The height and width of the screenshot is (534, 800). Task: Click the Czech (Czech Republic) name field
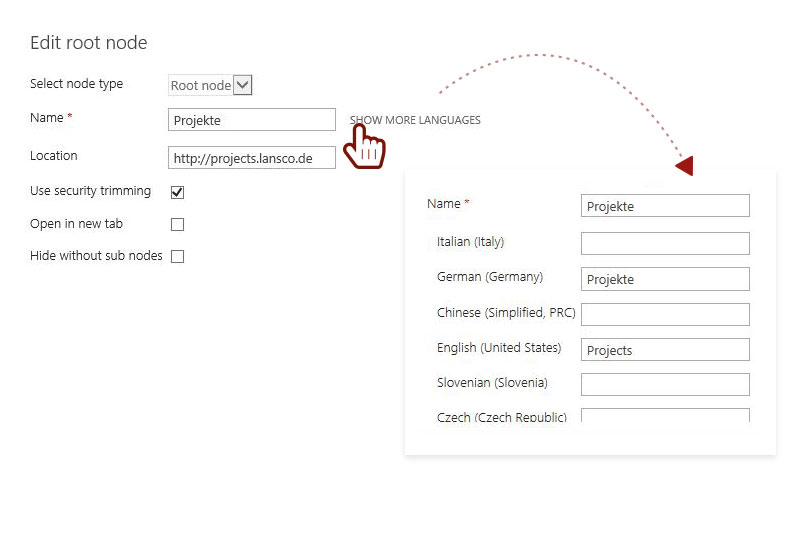point(665,415)
